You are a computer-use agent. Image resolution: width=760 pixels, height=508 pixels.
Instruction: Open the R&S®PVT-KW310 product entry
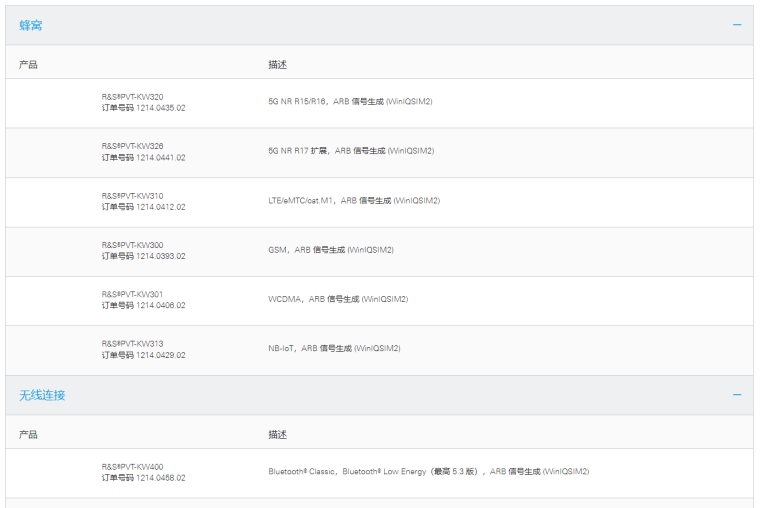click(x=133, y=195)
